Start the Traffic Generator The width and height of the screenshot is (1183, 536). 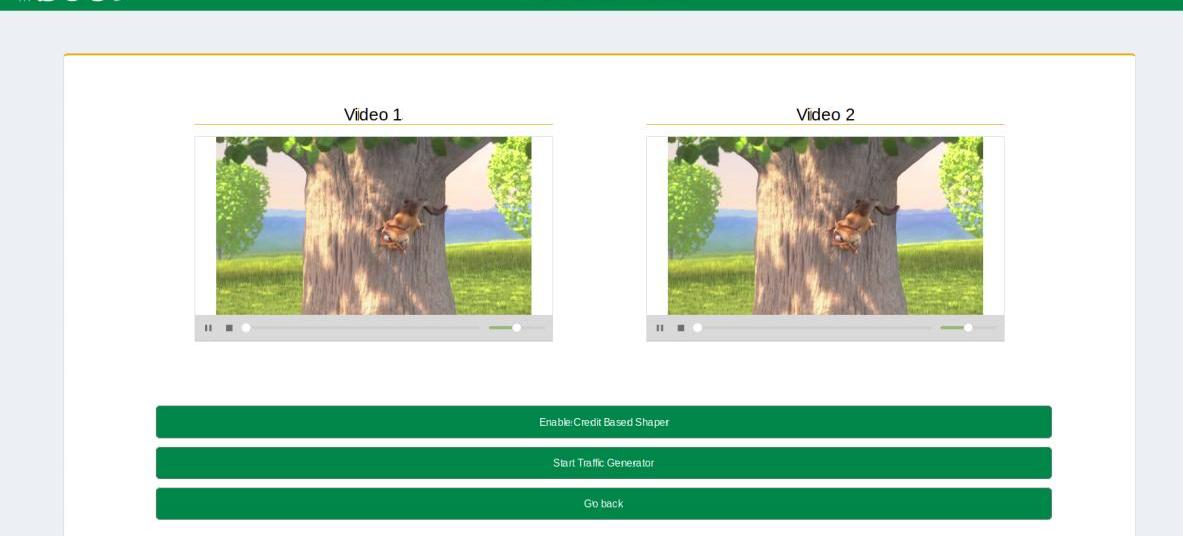click(604, 463)
